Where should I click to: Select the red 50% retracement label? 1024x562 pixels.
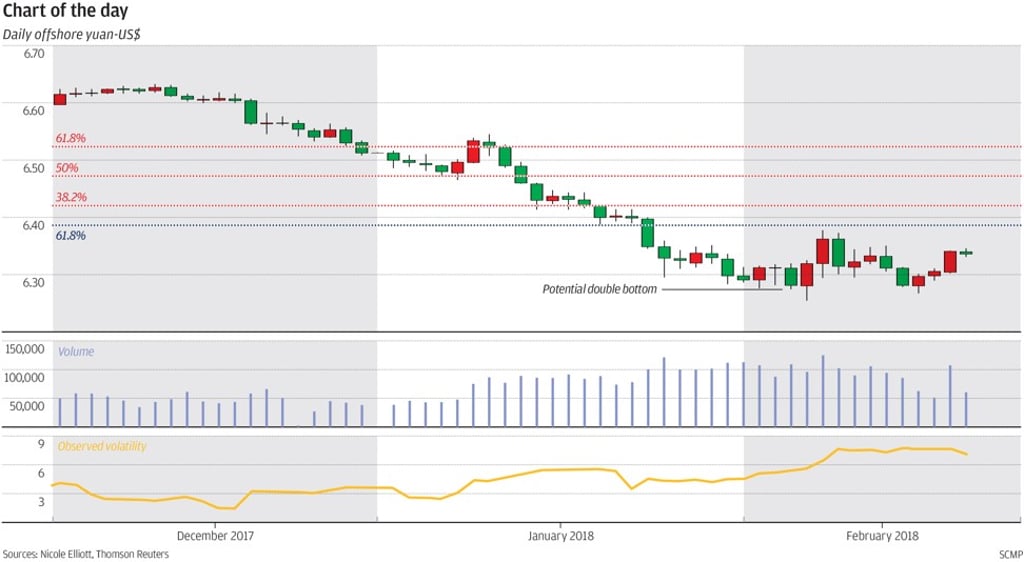(67, 168)
